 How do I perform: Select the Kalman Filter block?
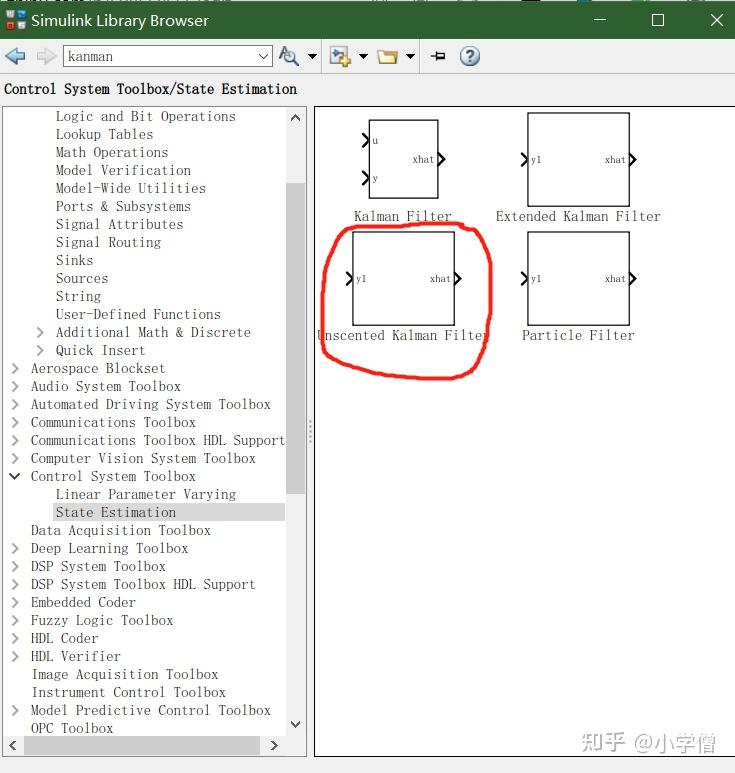pos(403,159)
